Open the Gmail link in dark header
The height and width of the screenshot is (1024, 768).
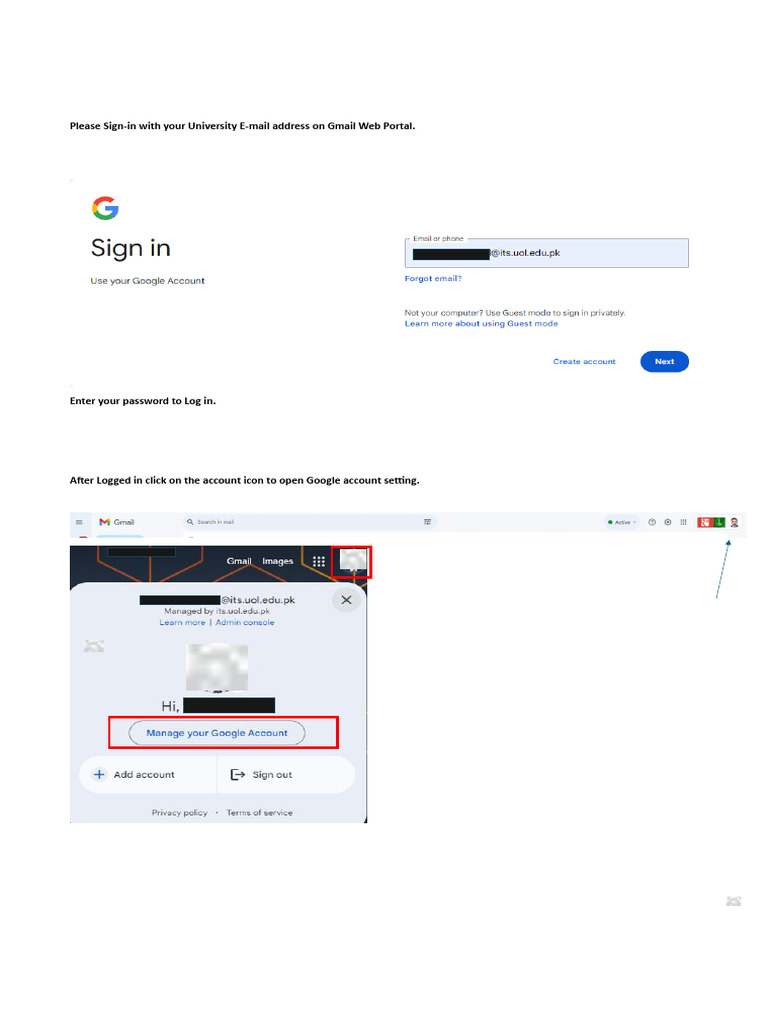(x=239, y=561)
